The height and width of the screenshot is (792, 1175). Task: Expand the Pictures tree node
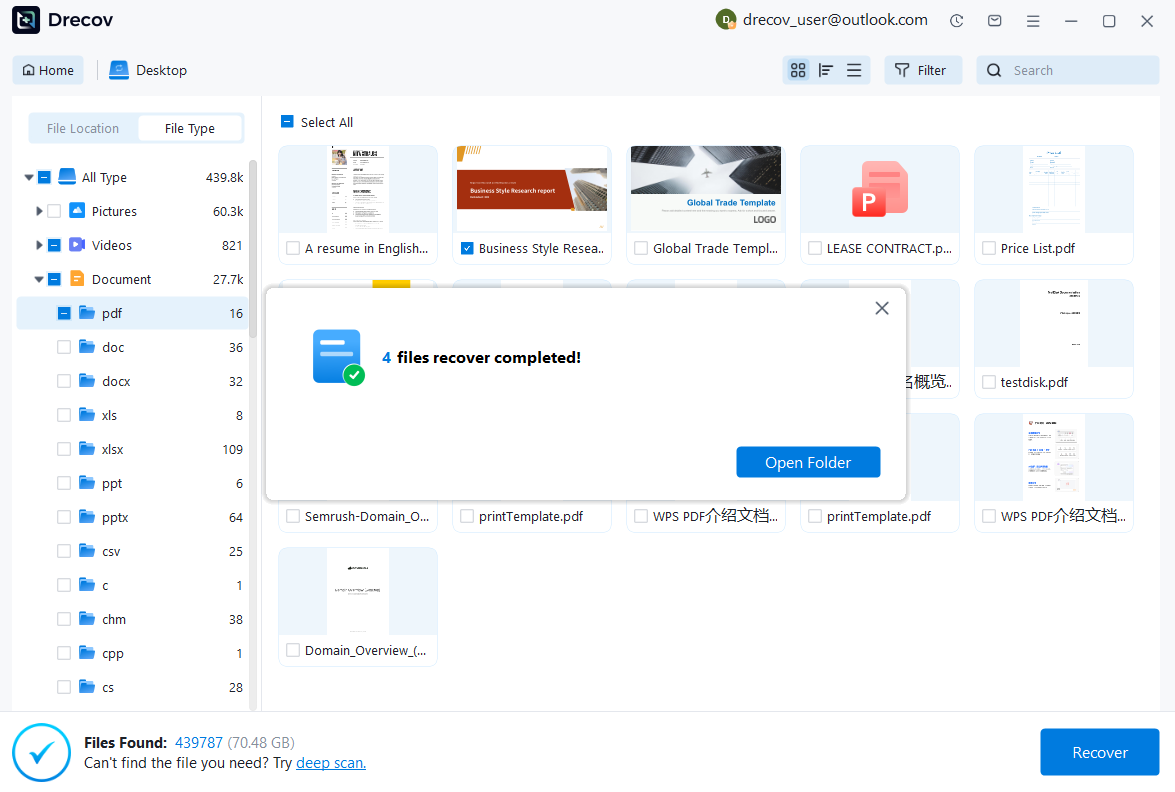click(x=39, y=211)
